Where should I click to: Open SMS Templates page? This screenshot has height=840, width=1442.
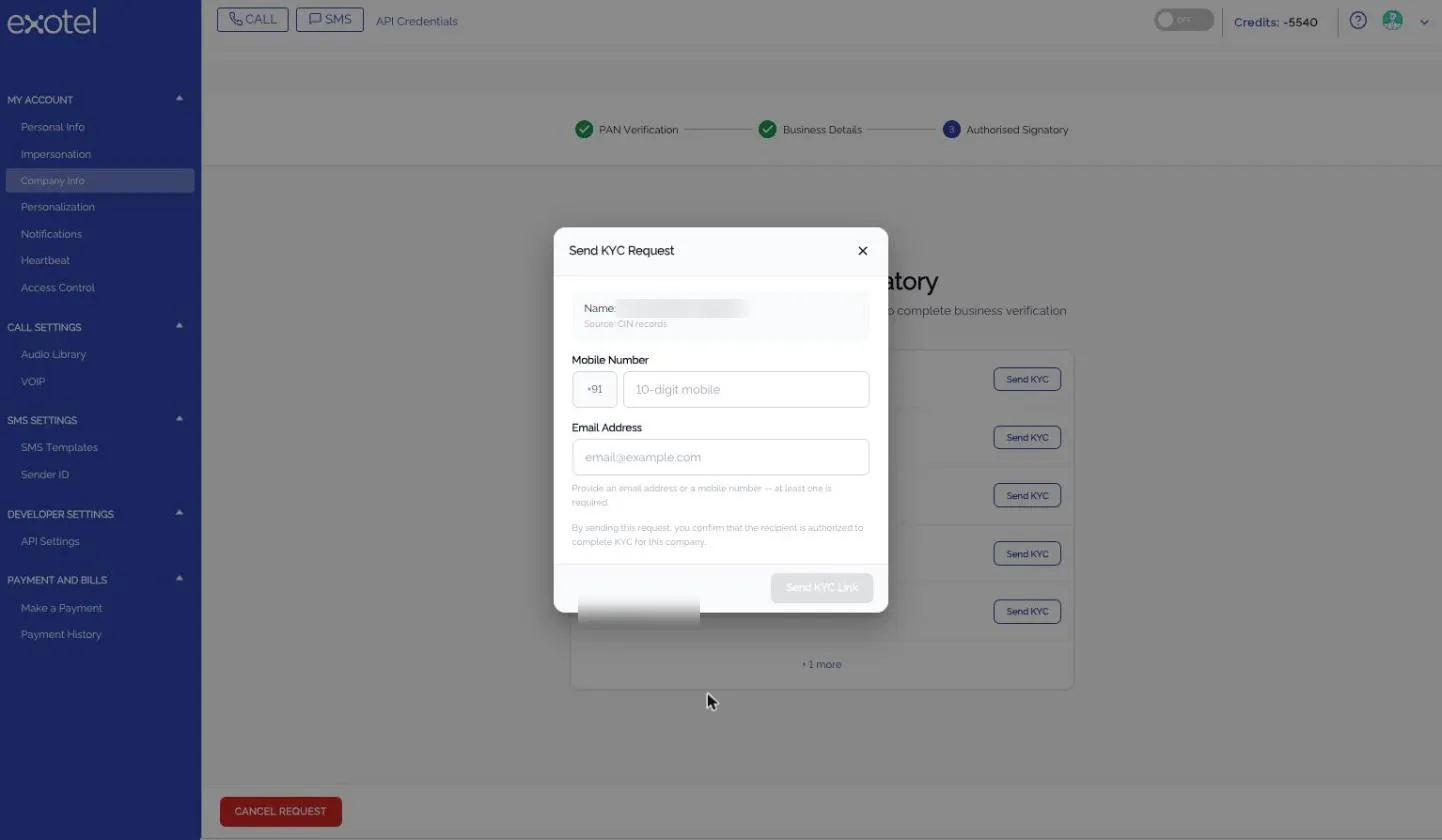59,447
